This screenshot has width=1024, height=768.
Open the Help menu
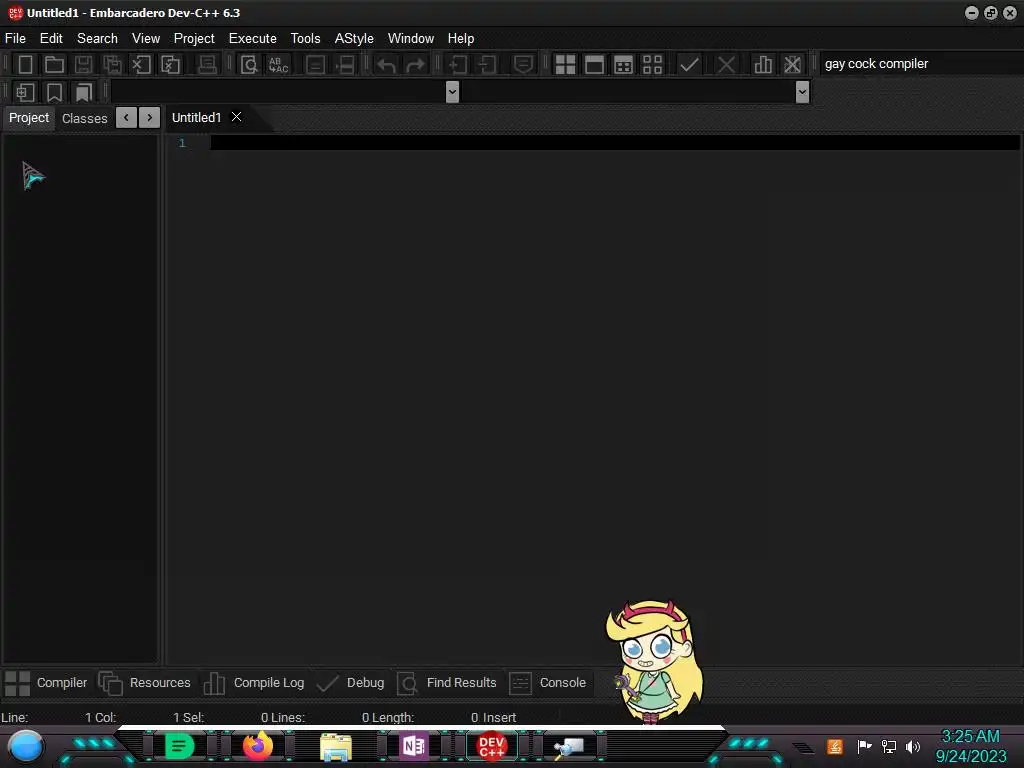pyautogui.click(x=460, y=39)
